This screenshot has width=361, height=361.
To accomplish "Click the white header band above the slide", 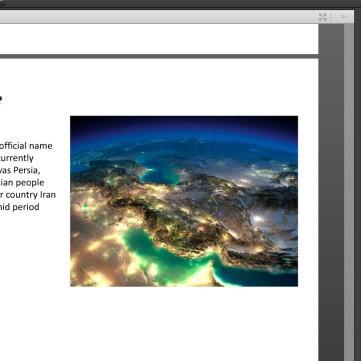I will coord(159,39).
